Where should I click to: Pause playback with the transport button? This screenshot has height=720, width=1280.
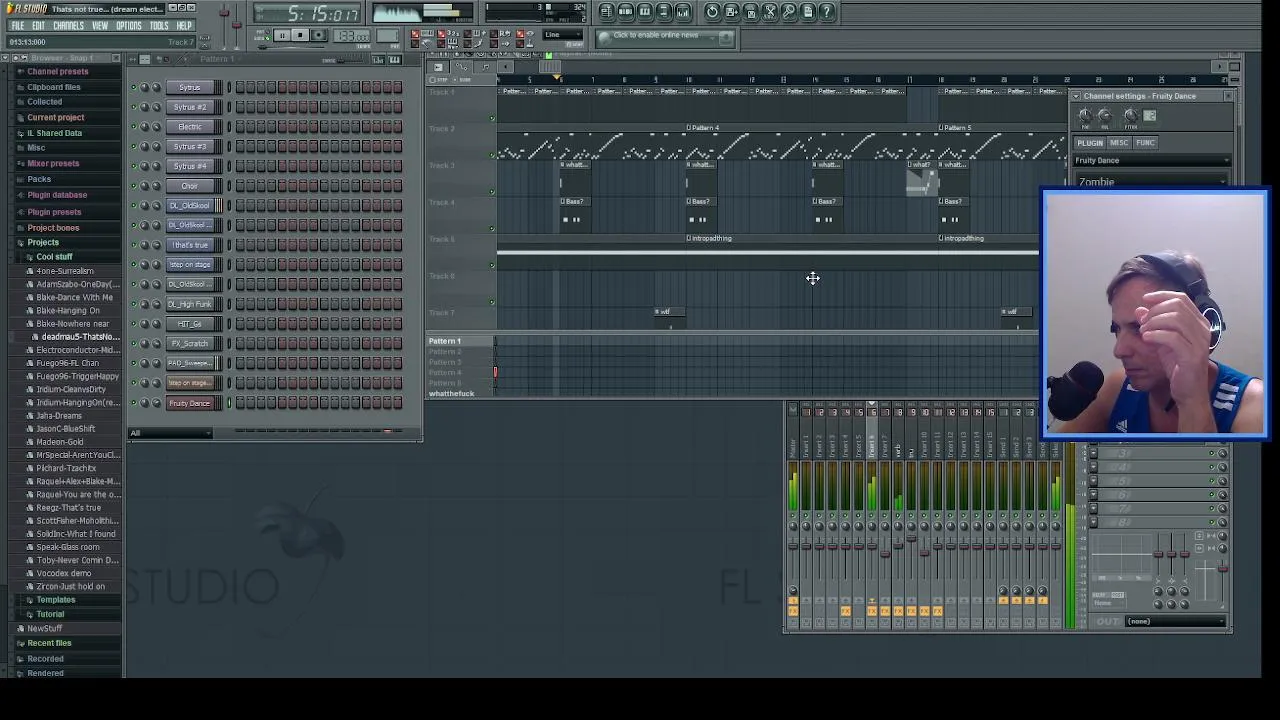(x=283, y=35)
